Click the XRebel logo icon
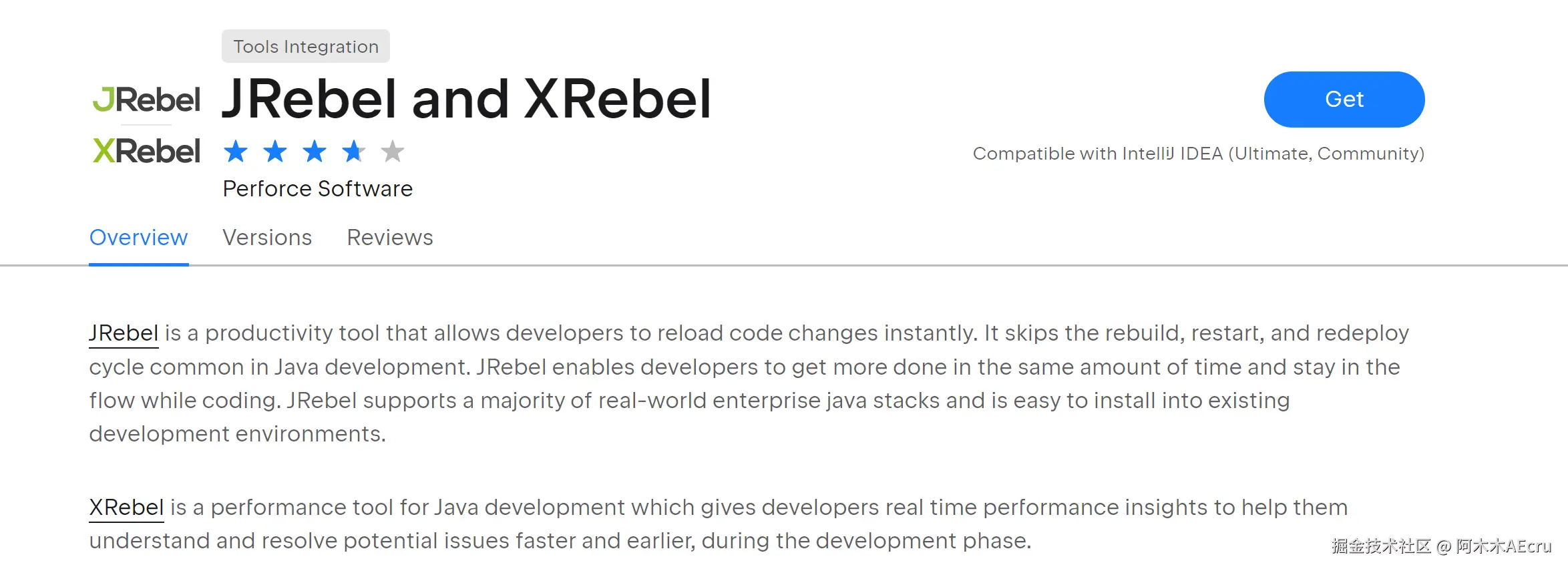 pyautogui.click(x=146, y=151)
